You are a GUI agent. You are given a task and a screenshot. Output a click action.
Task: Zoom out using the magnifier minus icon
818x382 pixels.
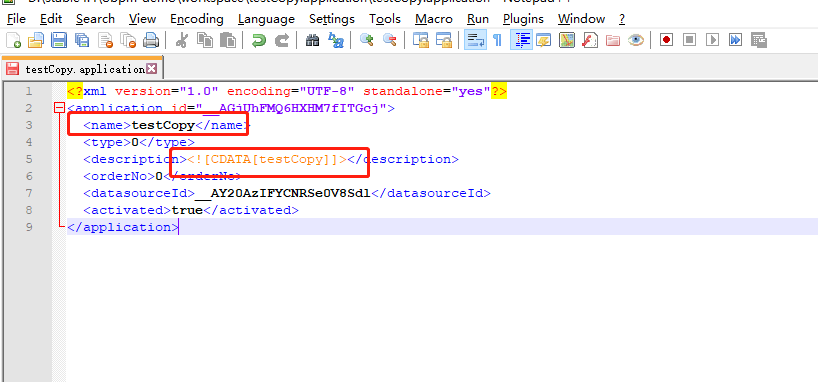pyautogui.click(x=389, y=40)
